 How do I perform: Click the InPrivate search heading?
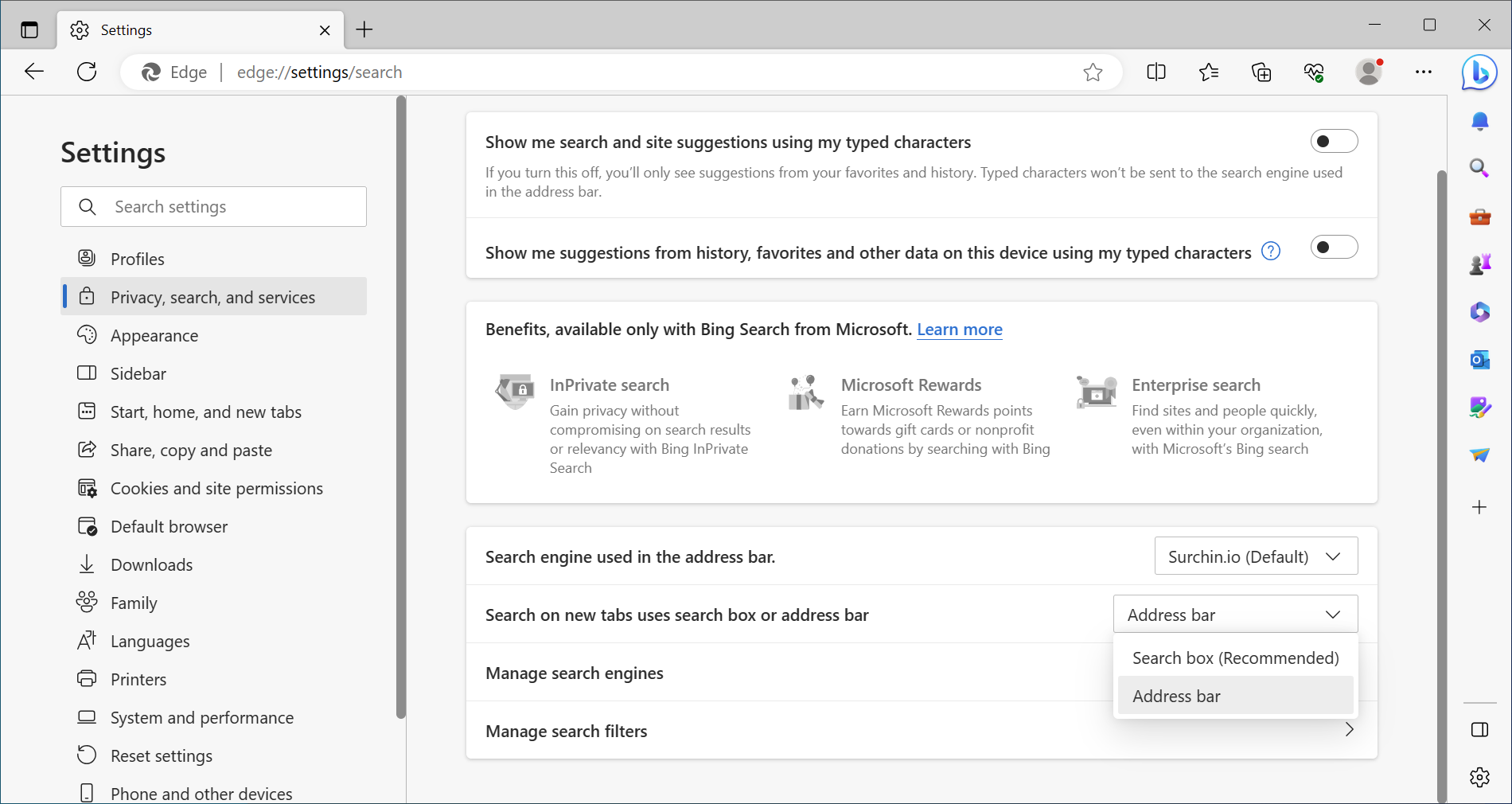[x=609, y=385]
